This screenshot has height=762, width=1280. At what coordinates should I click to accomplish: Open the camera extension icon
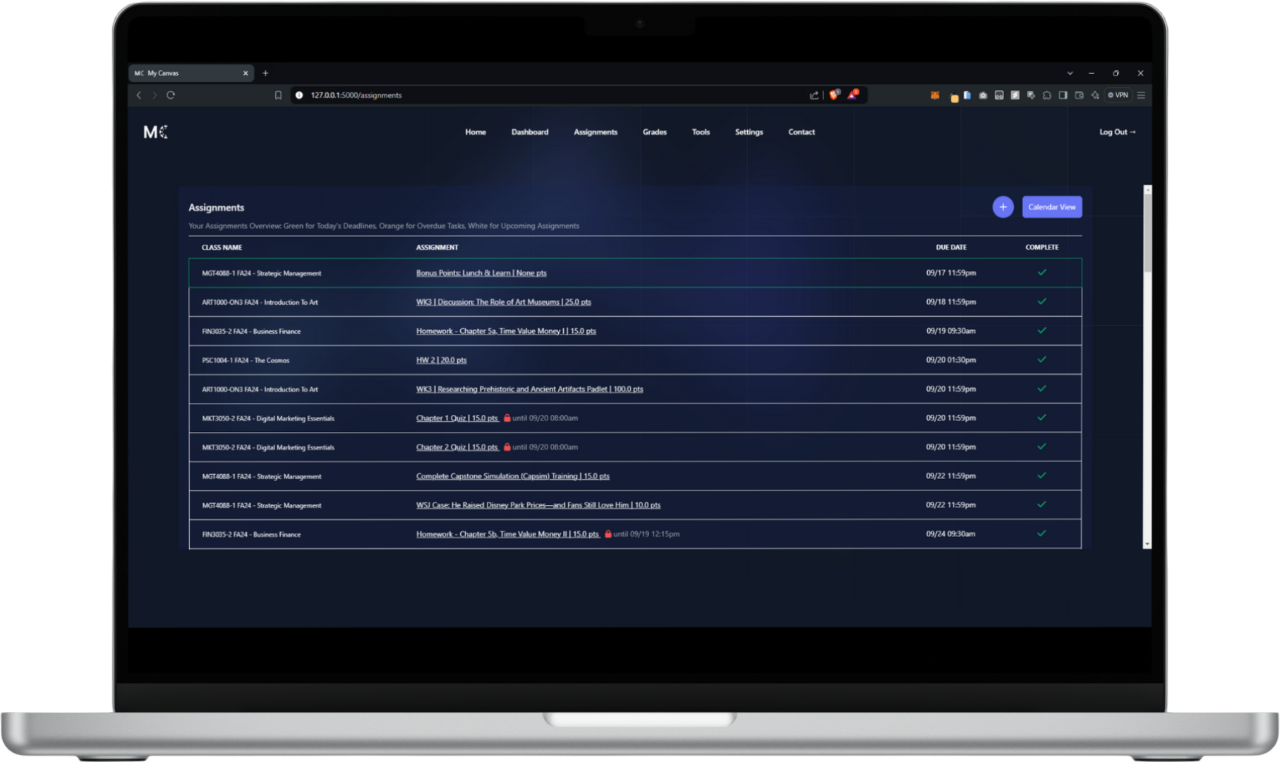point(983,95)
